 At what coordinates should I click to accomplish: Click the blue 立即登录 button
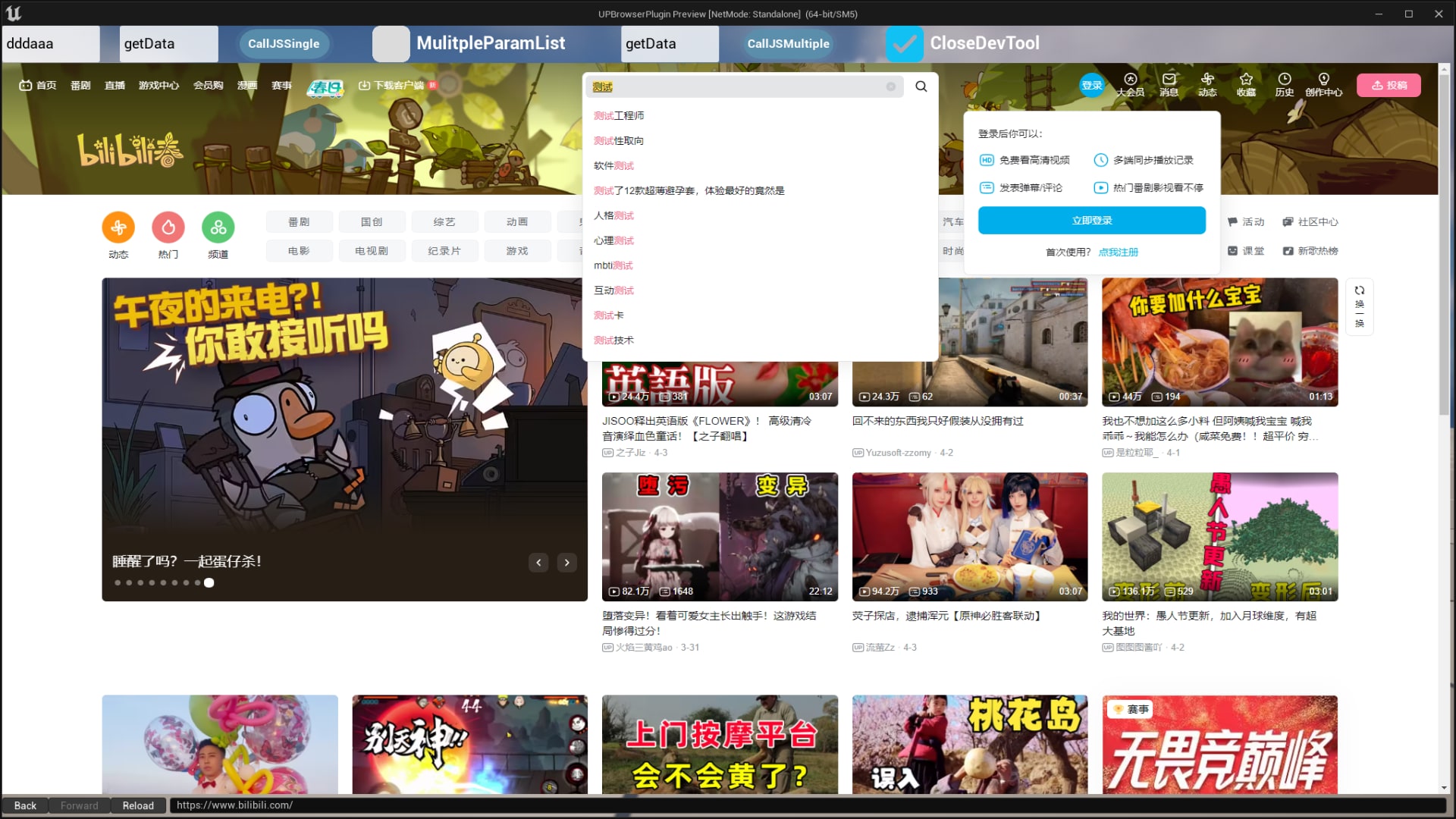(x=1091, y=221)
